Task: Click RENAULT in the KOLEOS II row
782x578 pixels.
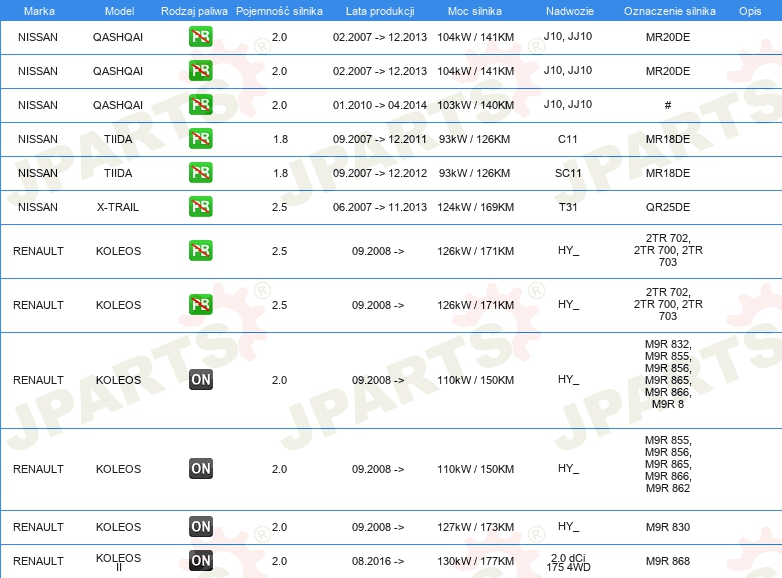Action: 38,561
